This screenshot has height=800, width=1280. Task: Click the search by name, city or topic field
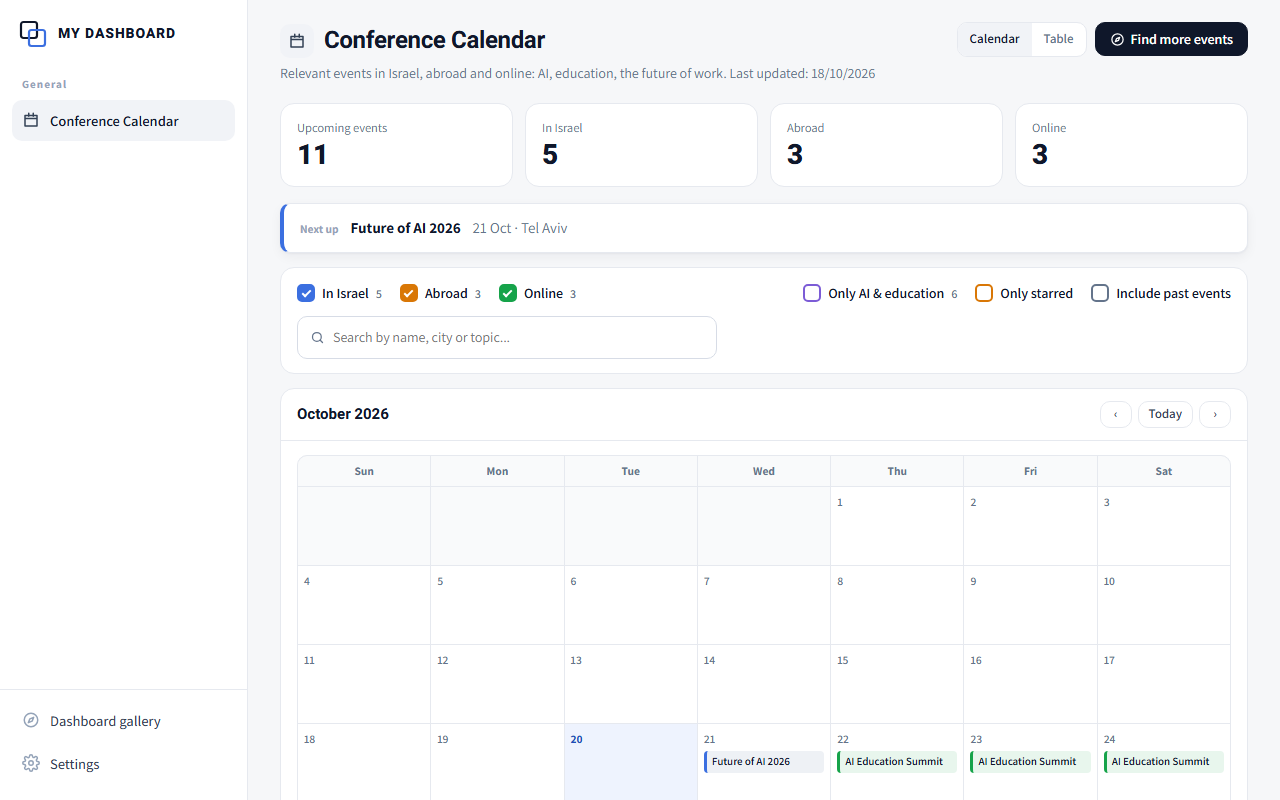[x=507, y=338]
